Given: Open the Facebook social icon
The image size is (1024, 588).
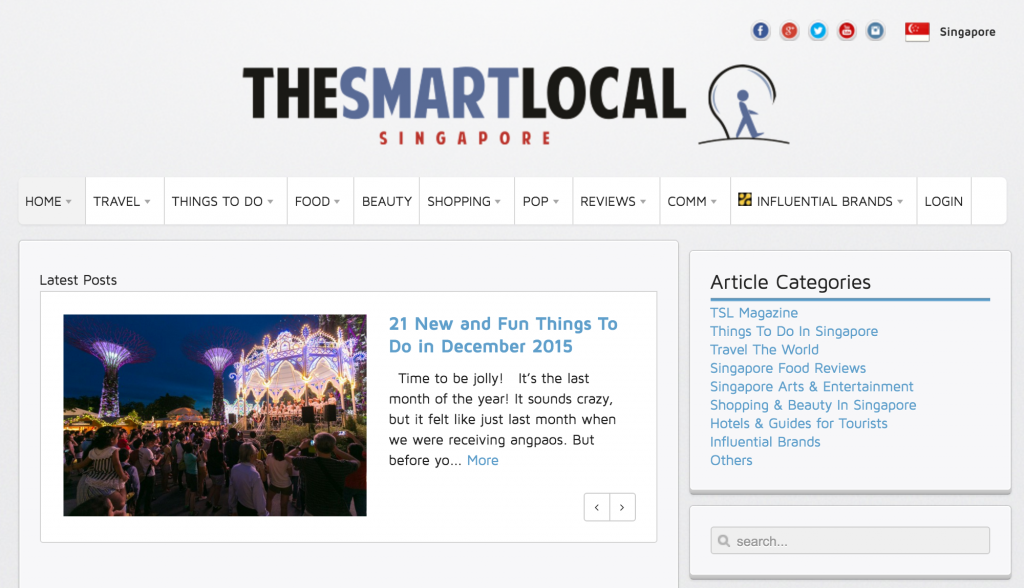Looking at the screenshot, I should pos(760,31).
